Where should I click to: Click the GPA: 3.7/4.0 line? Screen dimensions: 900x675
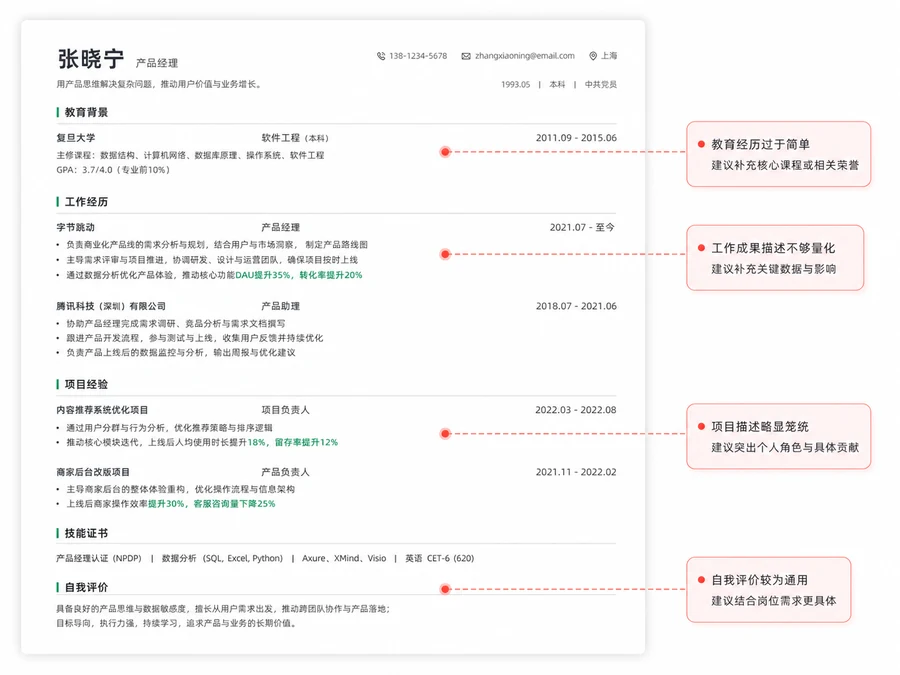click(113, 170)
